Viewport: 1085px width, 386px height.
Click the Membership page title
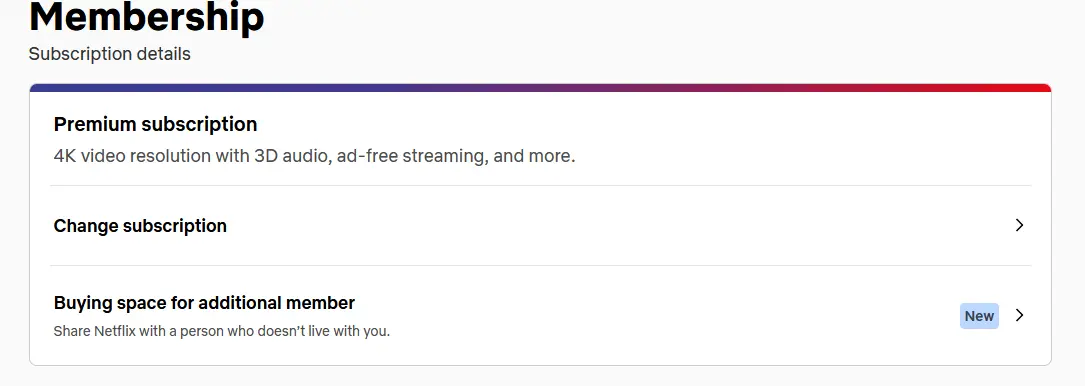click(147, 17)
